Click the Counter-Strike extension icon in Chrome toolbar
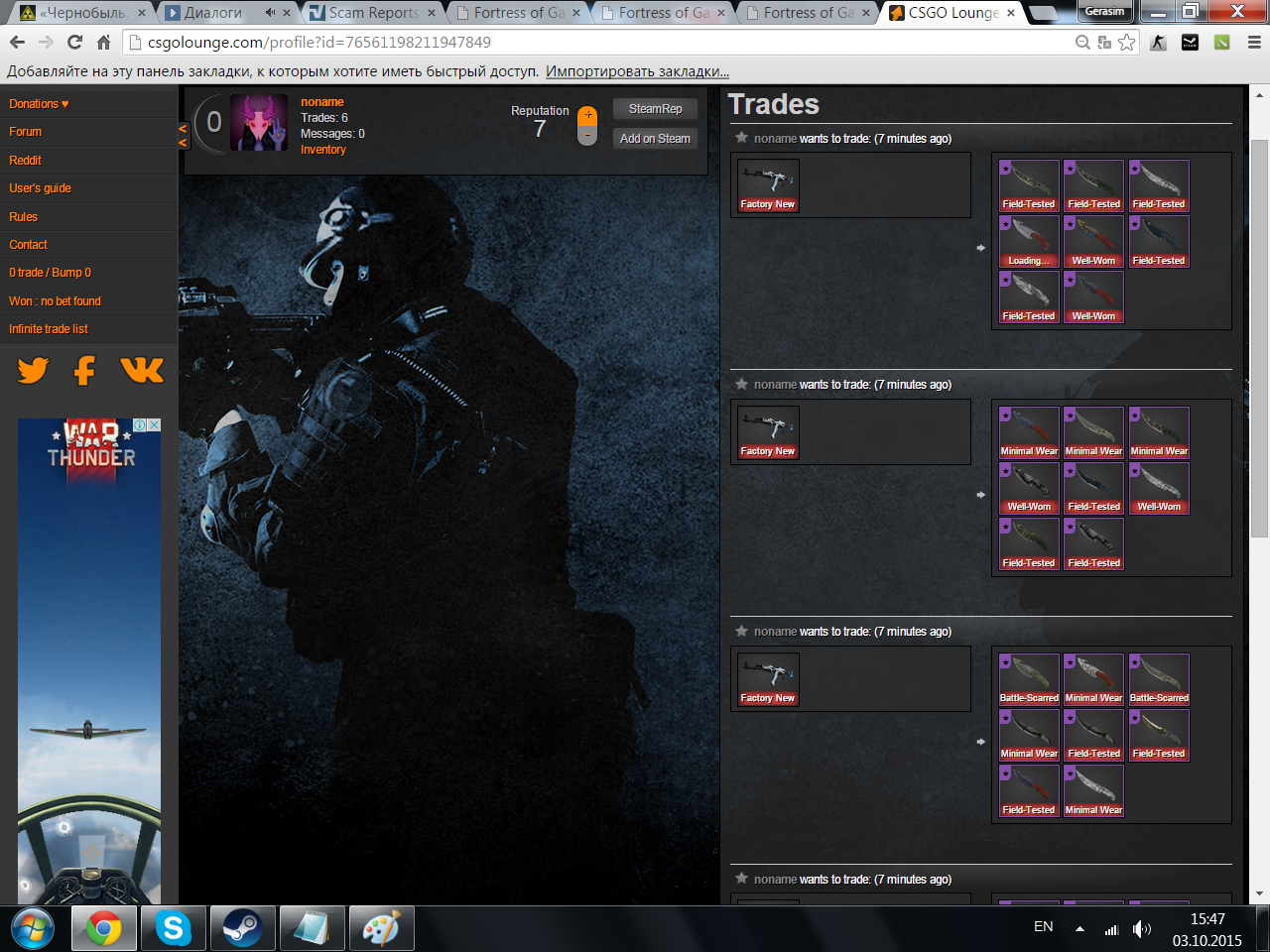Screen dimensions: 1270x952 [x=1158, y=43]
